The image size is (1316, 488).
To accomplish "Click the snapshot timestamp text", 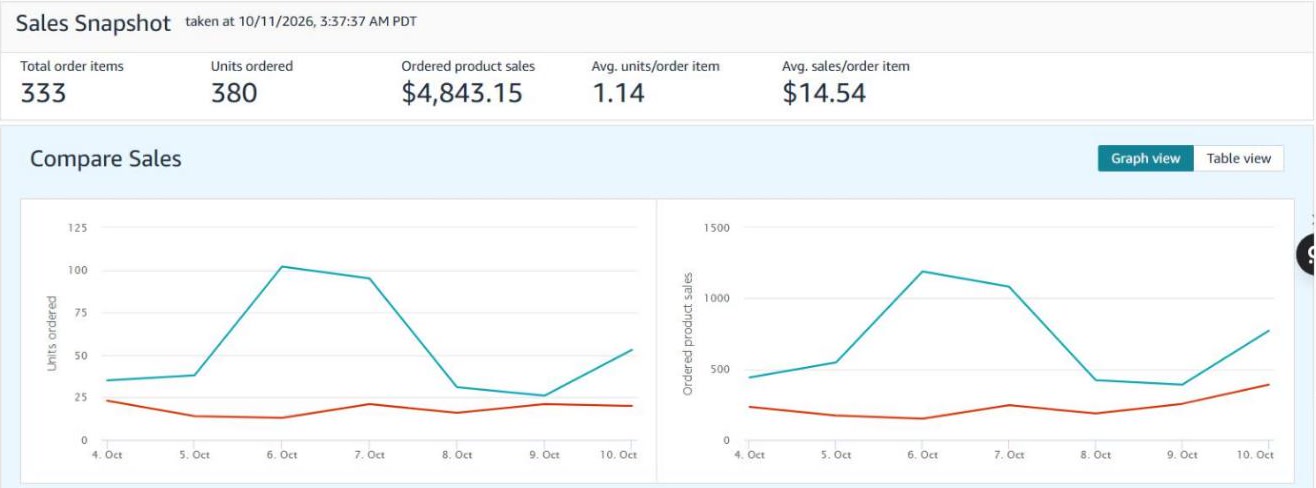I will [301, 22].
